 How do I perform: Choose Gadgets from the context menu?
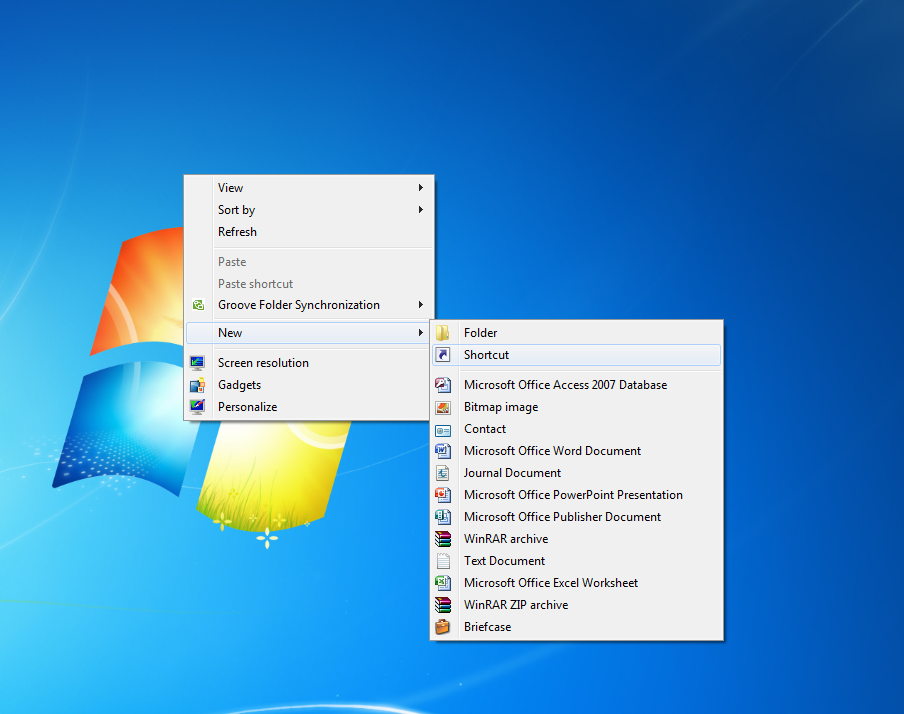click(309, 385)
